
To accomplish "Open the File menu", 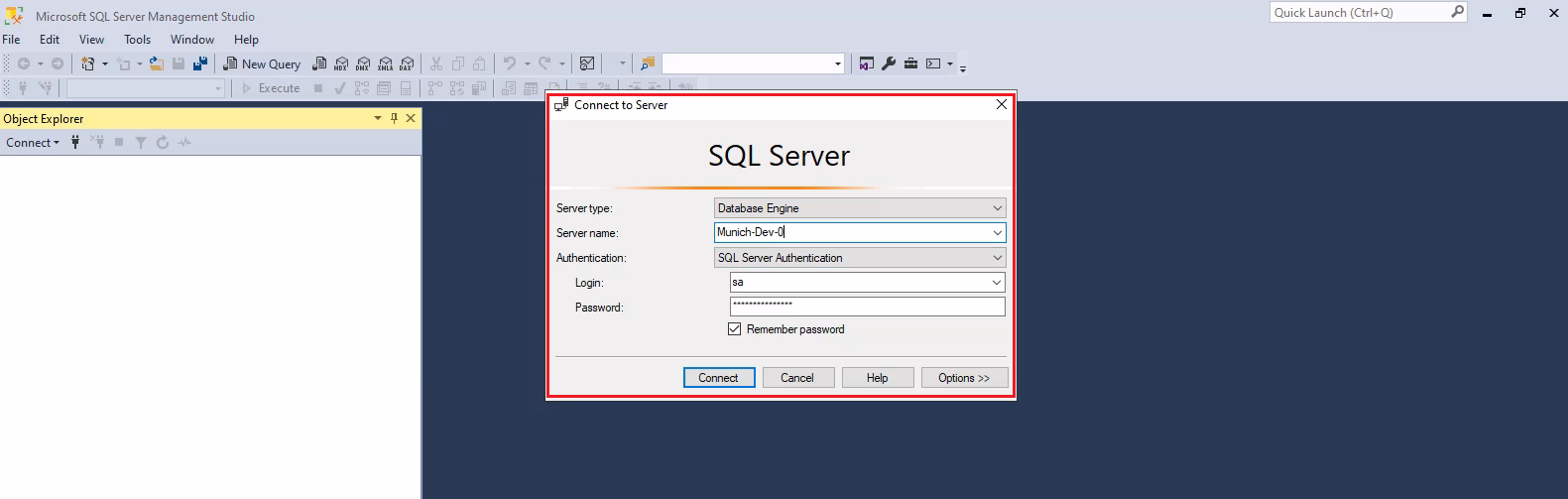I will pos(11,39).
